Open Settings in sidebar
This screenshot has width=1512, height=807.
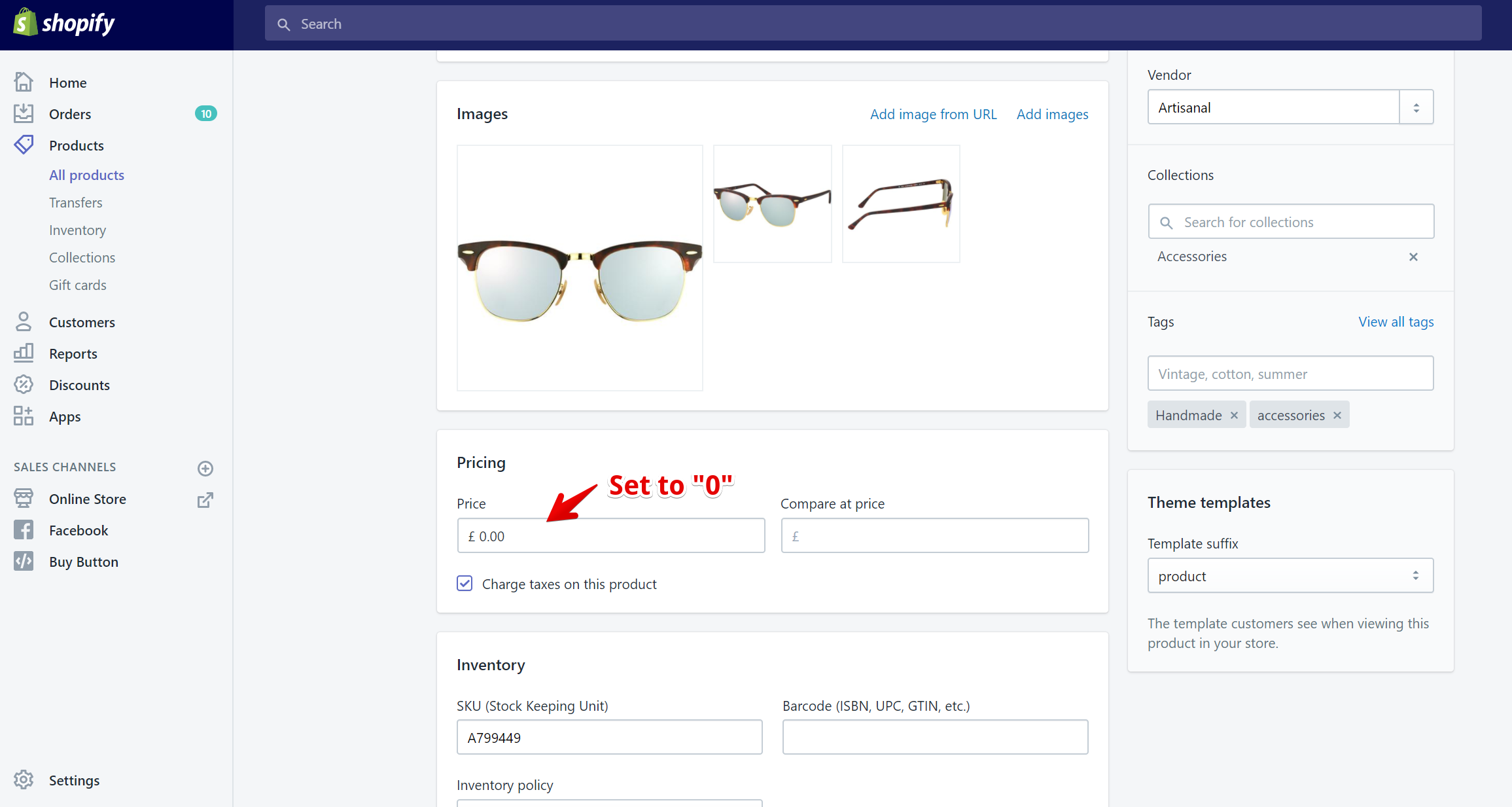tap(74, 780)
